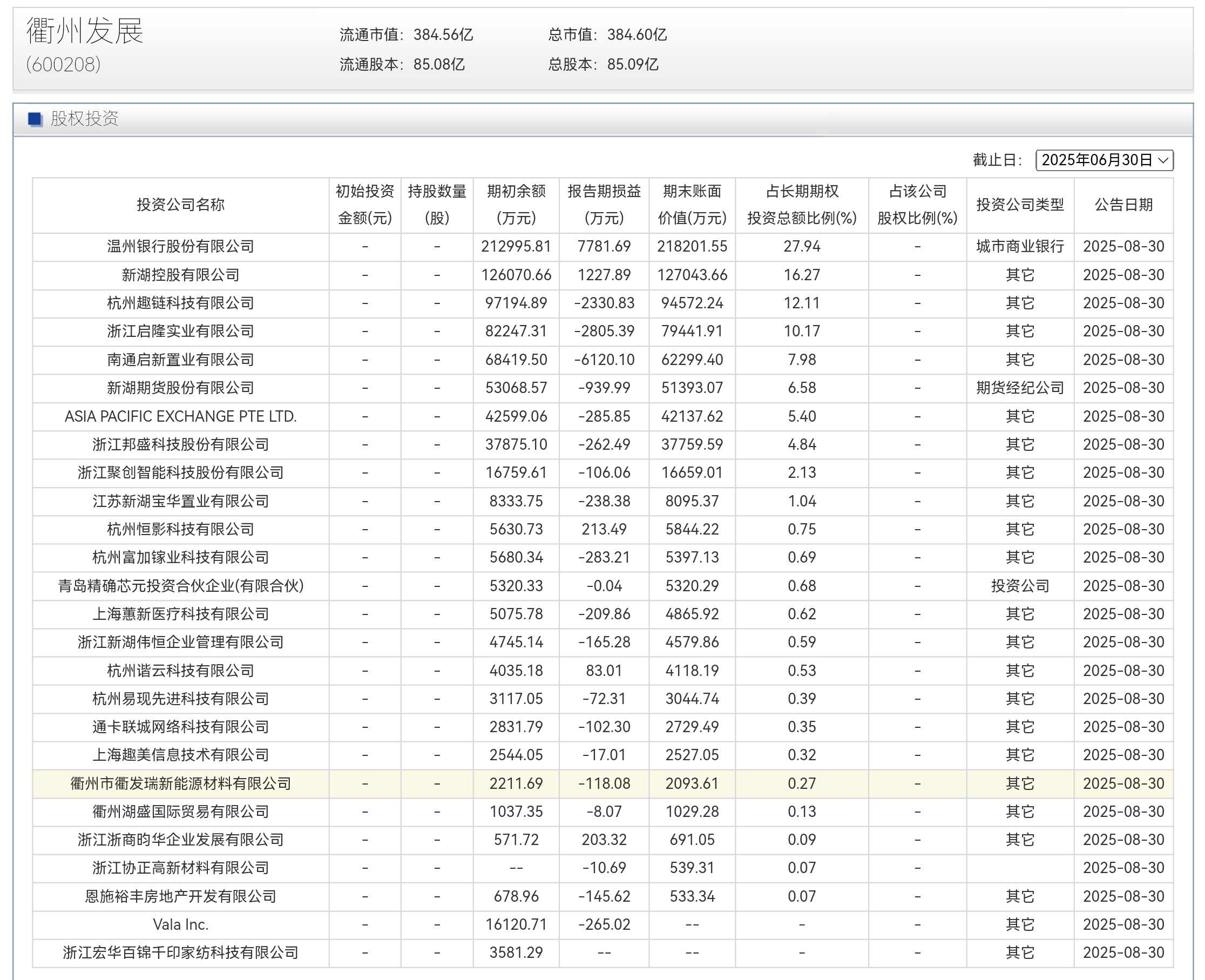Click 期初余额(万元) column header
Viewport: 1205px width, 980px height.
point(516,205)
